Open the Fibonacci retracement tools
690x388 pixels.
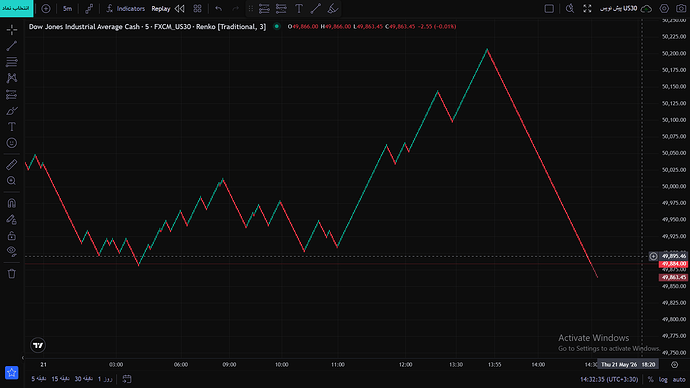[12, 62]
